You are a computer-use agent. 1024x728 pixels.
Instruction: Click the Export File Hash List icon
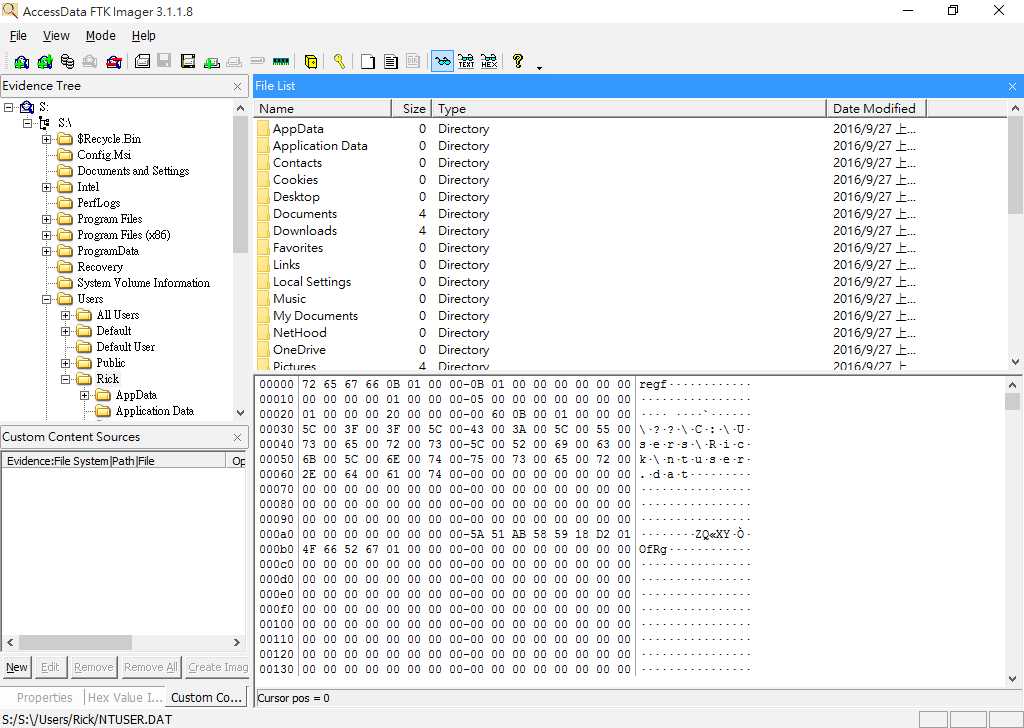pos(391,61)
